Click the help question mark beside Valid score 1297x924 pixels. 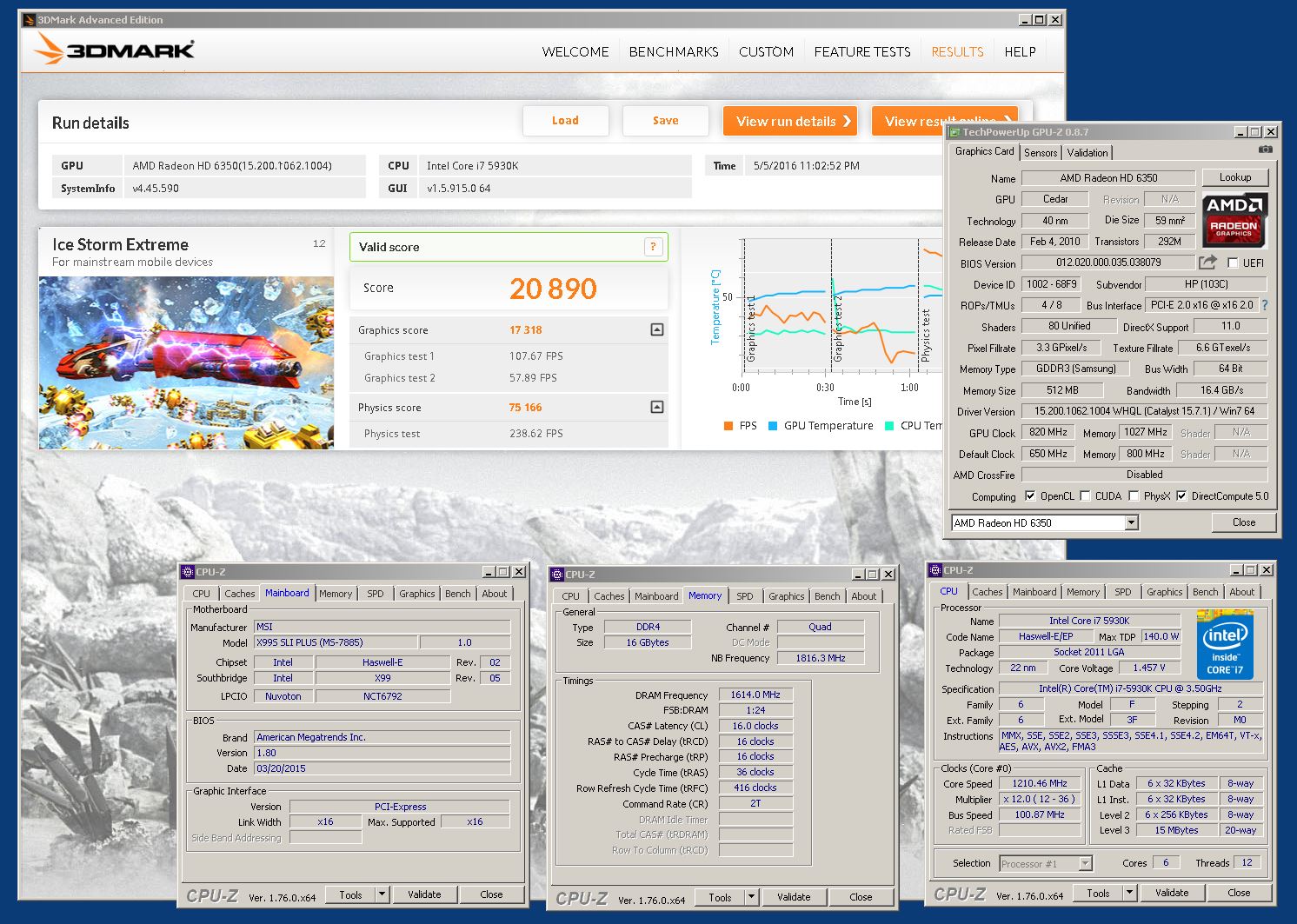pyautogui.click(x=653, y=247)
